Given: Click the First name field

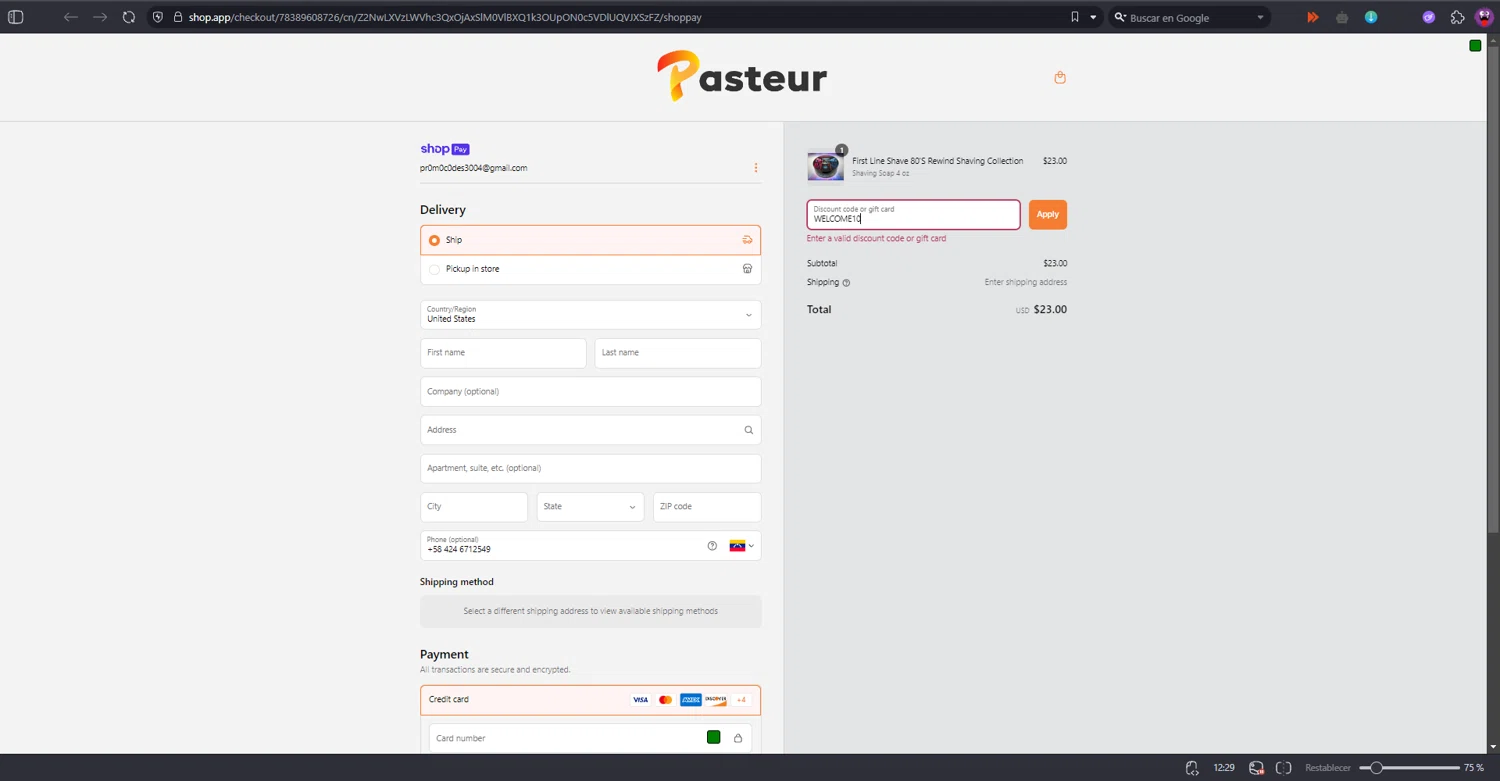Looking at the screenshot, I should 503,353.
